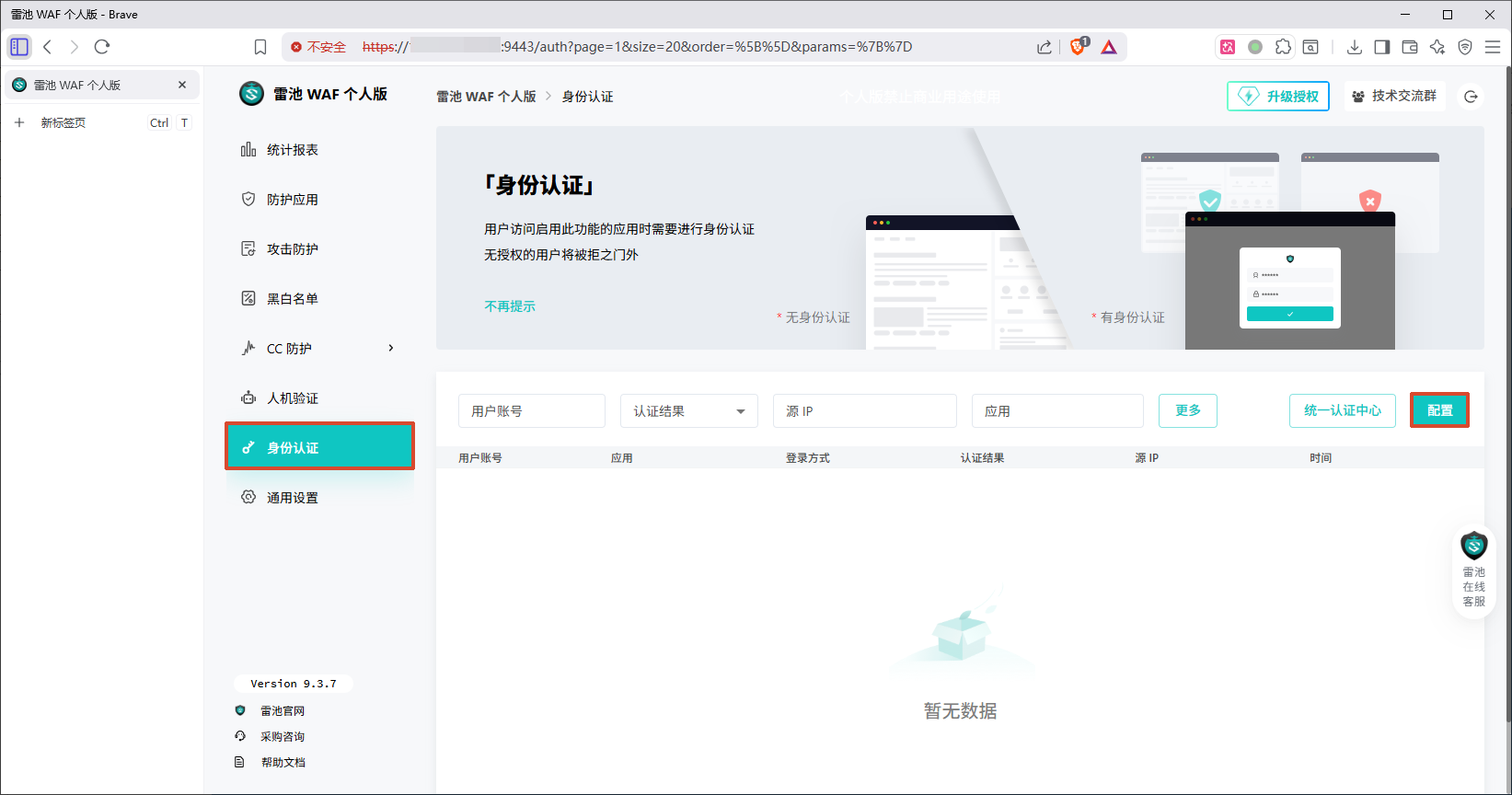Click the 更多 filters button
Image resolution: width=1512 pixels, height=795 pixels.
1188,410
